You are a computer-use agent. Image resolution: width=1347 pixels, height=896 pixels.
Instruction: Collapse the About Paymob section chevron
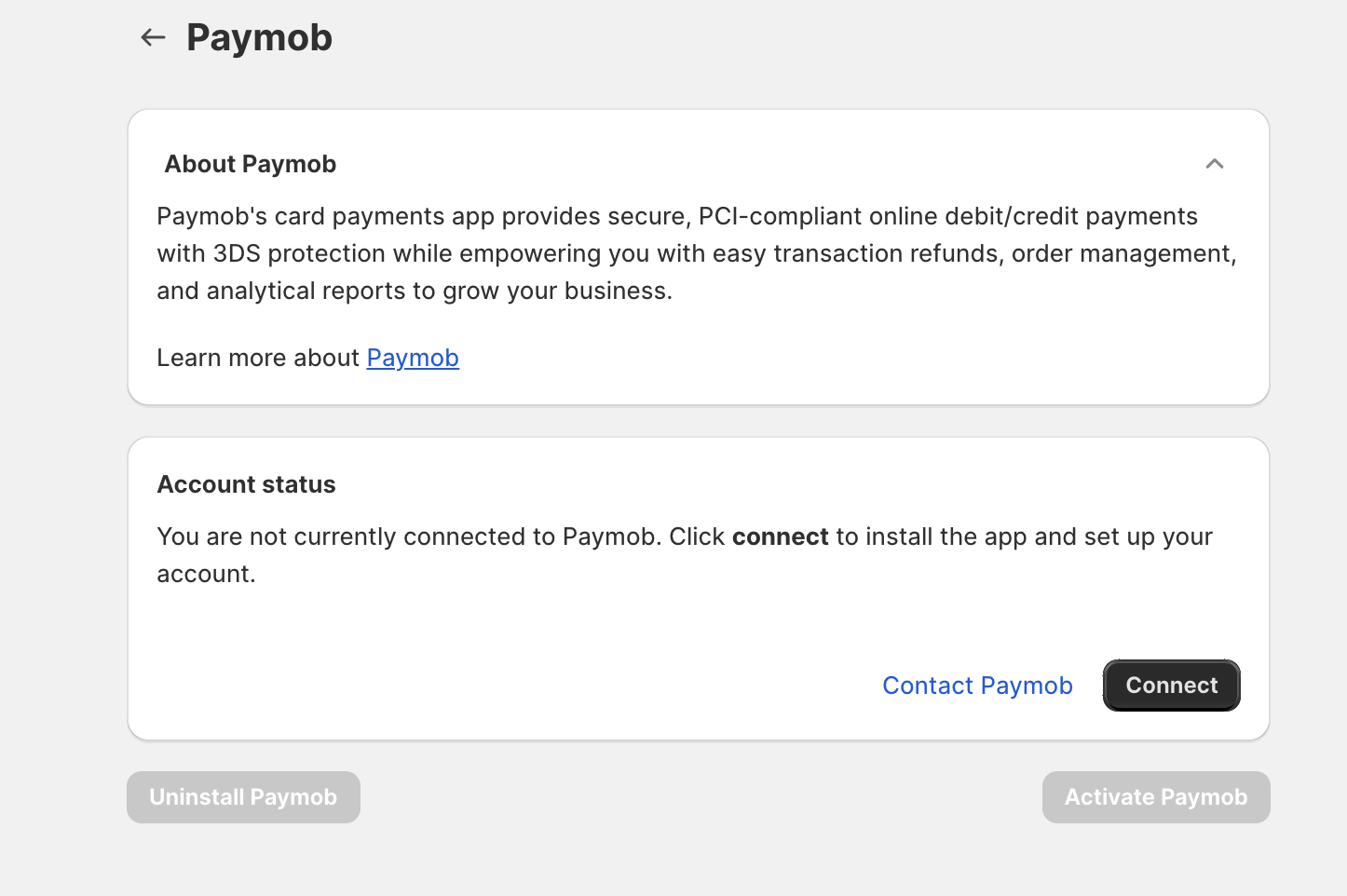[1215, 164]
